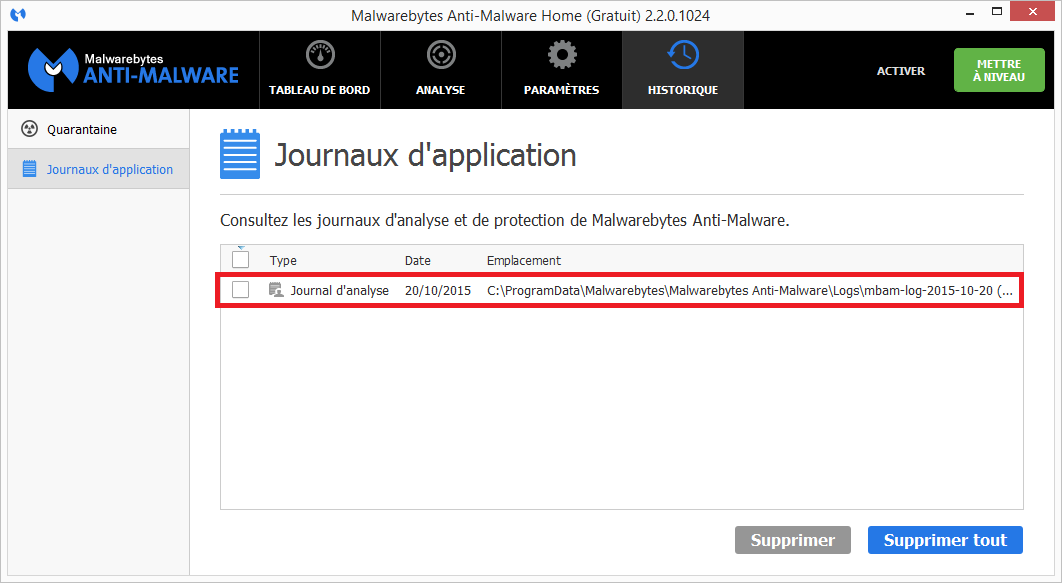This screenshot has width=1062, height=583.
Task: Sort logs by Date column header
Action: 418,261
